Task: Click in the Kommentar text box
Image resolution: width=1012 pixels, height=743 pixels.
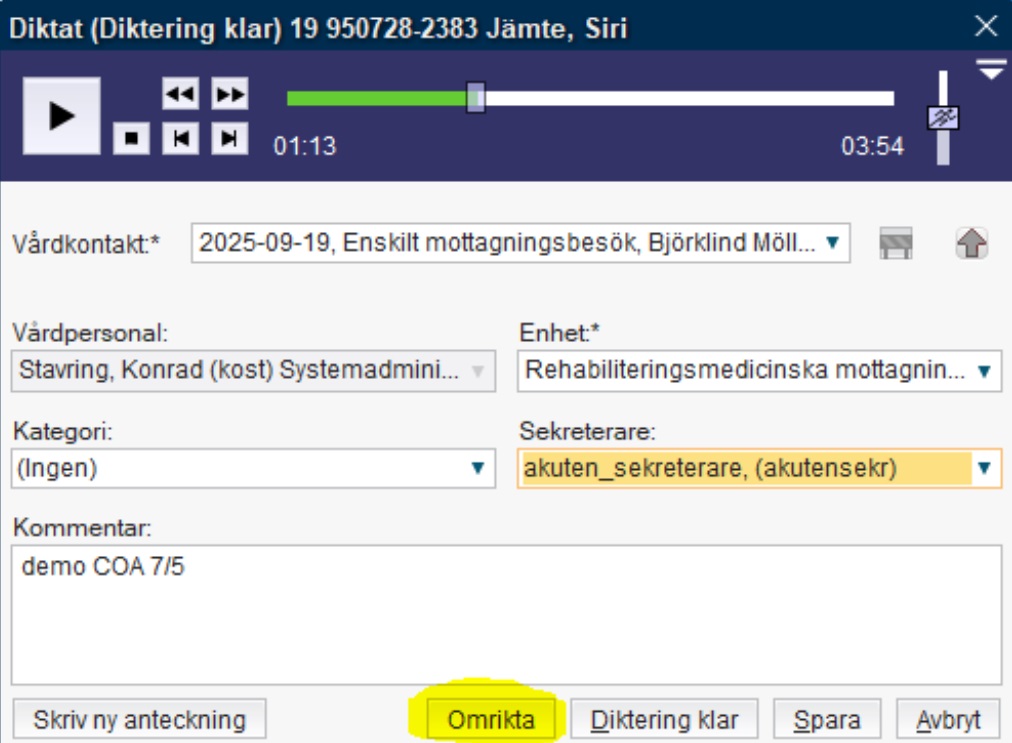Action: coord(507,615)
